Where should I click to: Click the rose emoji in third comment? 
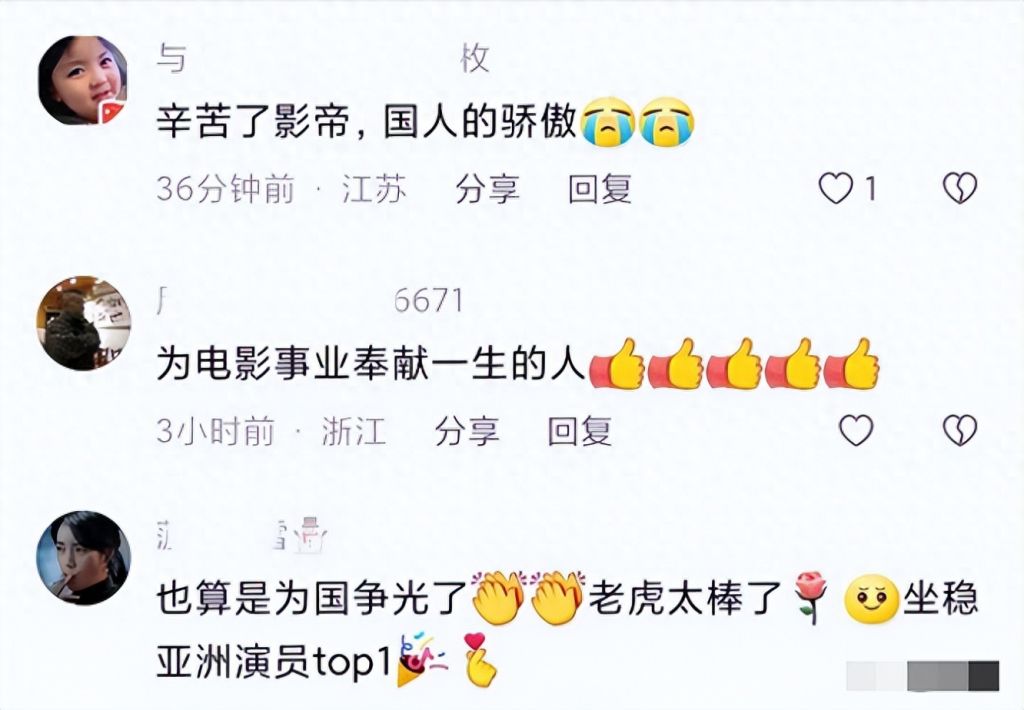point(810,597)
